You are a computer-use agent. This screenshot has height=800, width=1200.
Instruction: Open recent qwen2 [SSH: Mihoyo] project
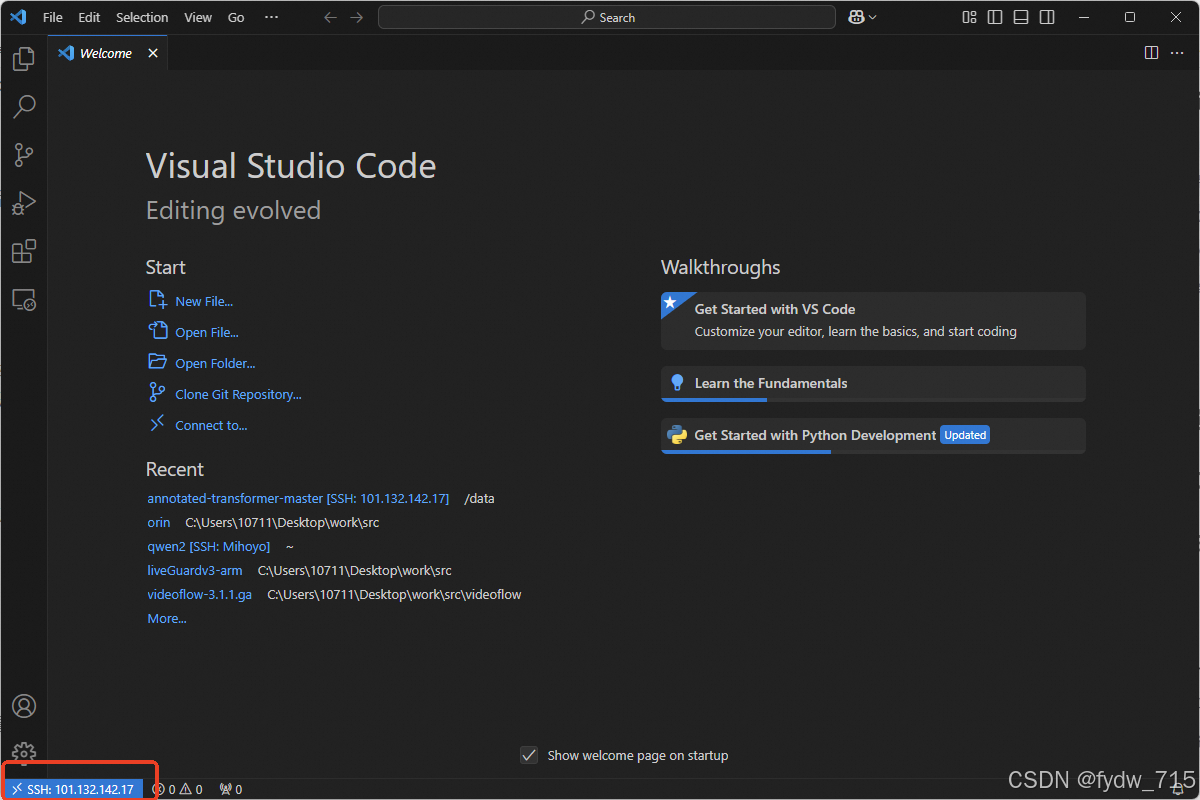click(x=209, y=546)
